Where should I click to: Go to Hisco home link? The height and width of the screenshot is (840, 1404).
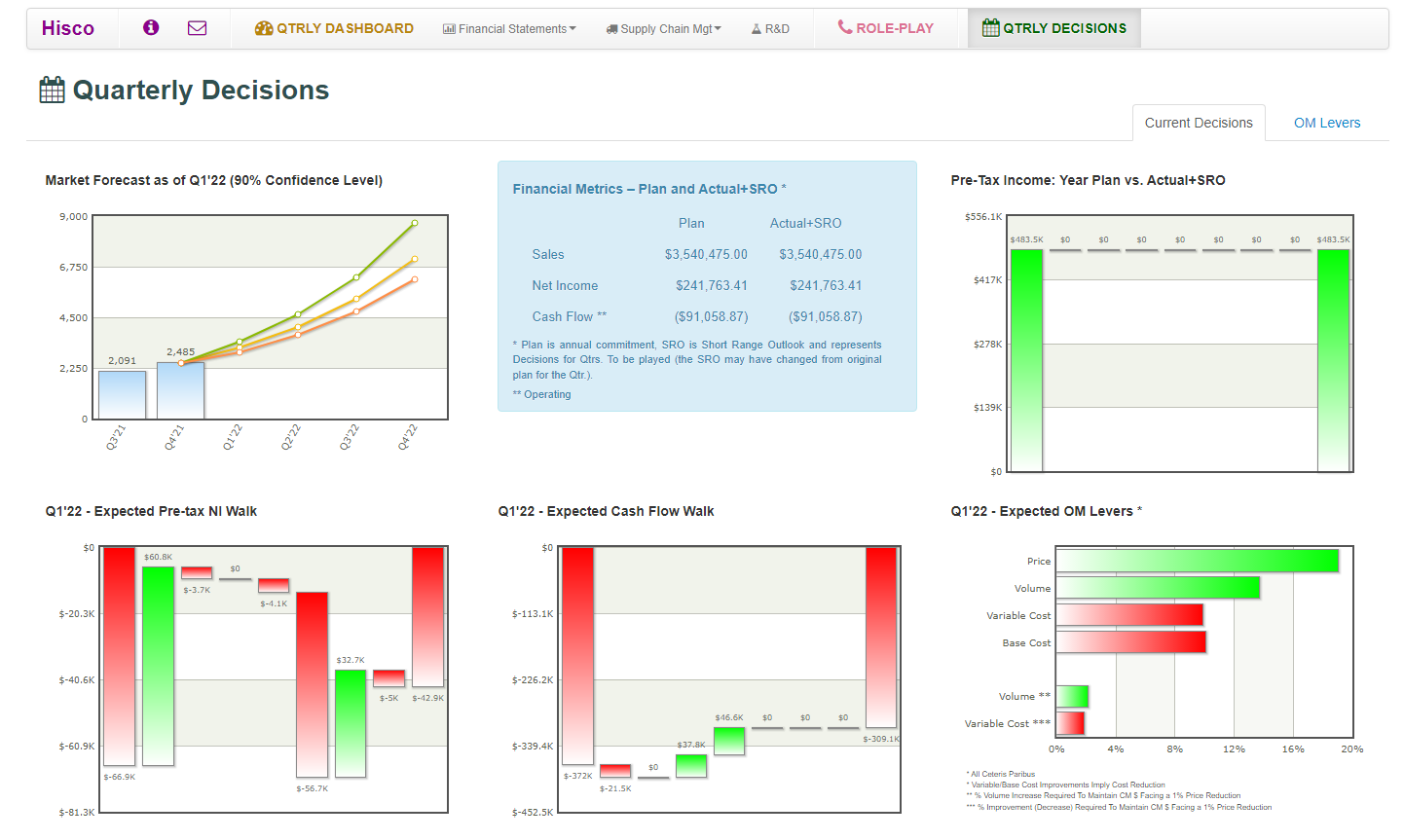tap(68, 28)
